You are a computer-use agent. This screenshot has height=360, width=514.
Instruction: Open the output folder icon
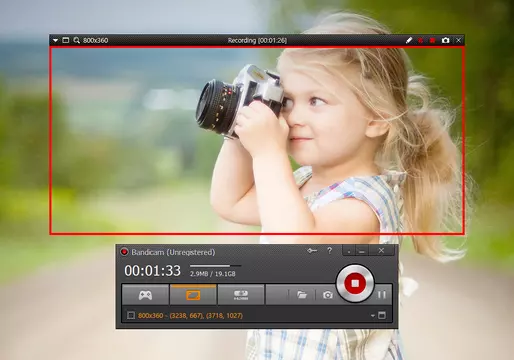pos(302,295)
